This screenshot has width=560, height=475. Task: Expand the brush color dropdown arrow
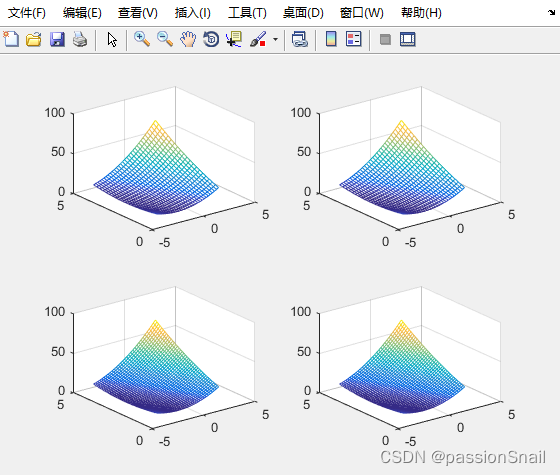275,39
